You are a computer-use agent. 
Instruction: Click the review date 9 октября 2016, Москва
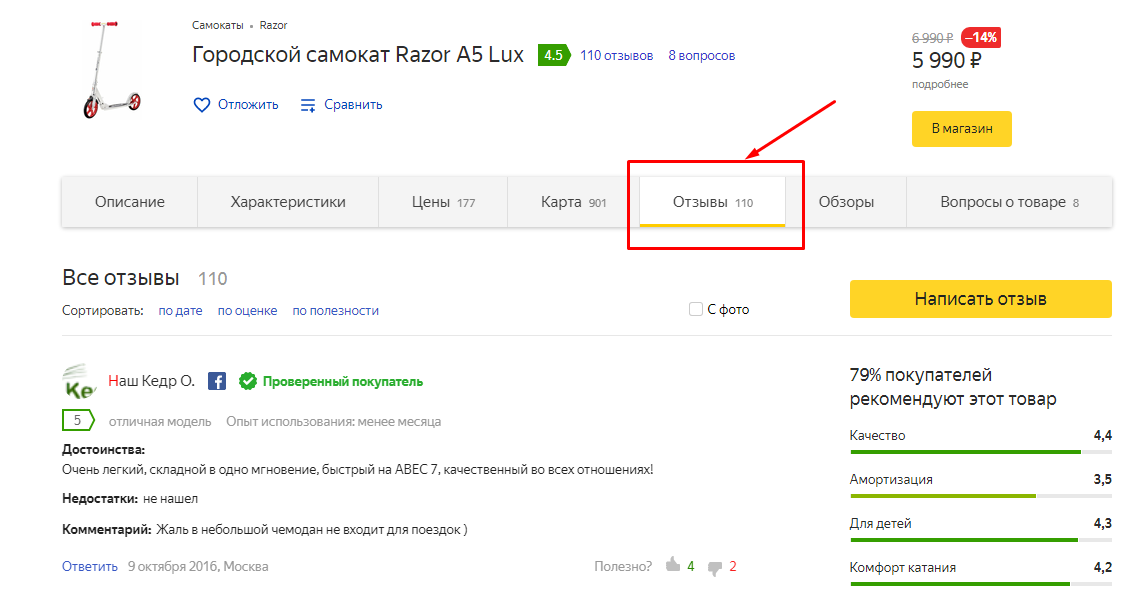pyautogui.click(x=198, y=566)
